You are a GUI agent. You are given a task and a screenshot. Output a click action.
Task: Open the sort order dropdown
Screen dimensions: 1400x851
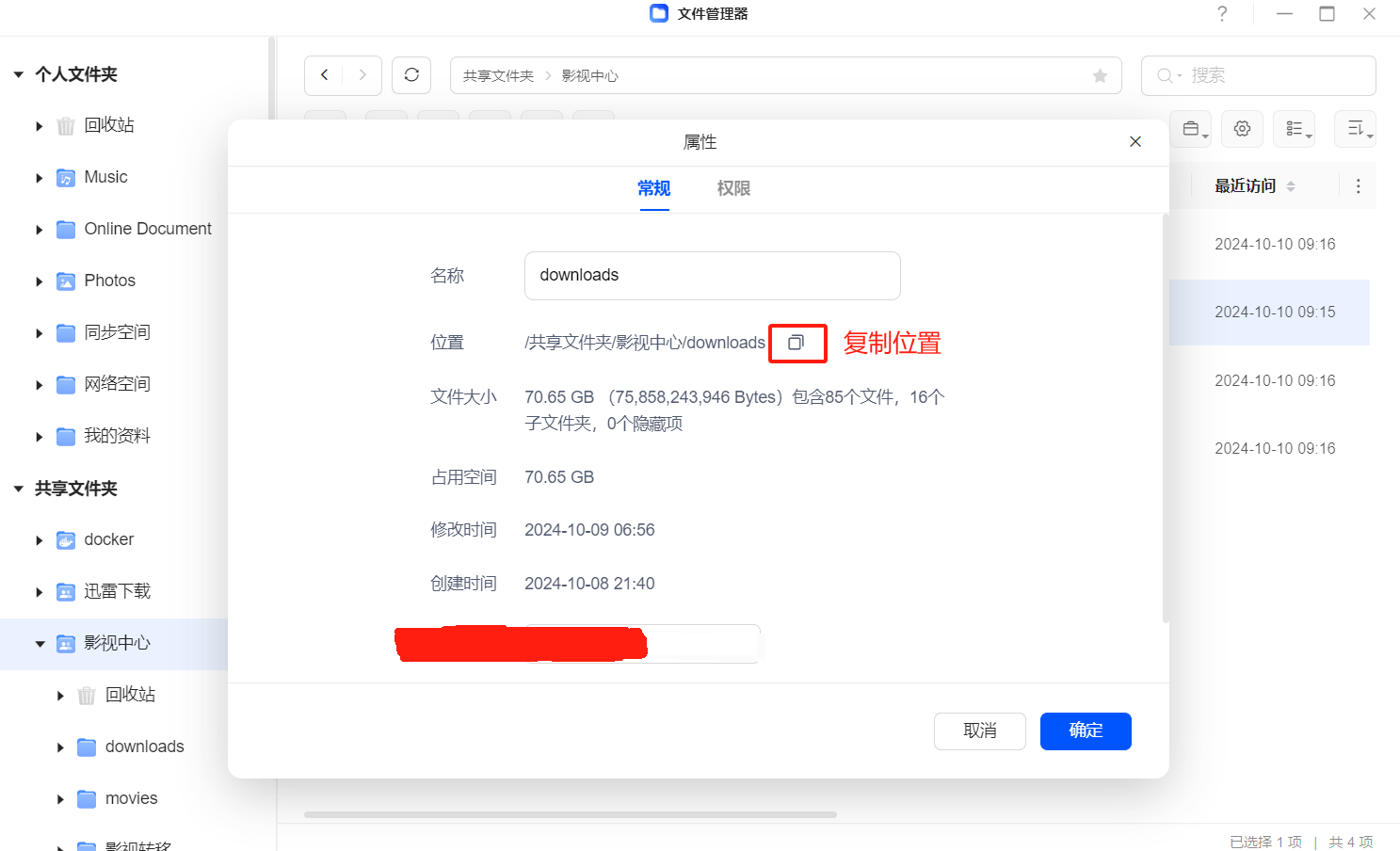tap(1356, 129)
